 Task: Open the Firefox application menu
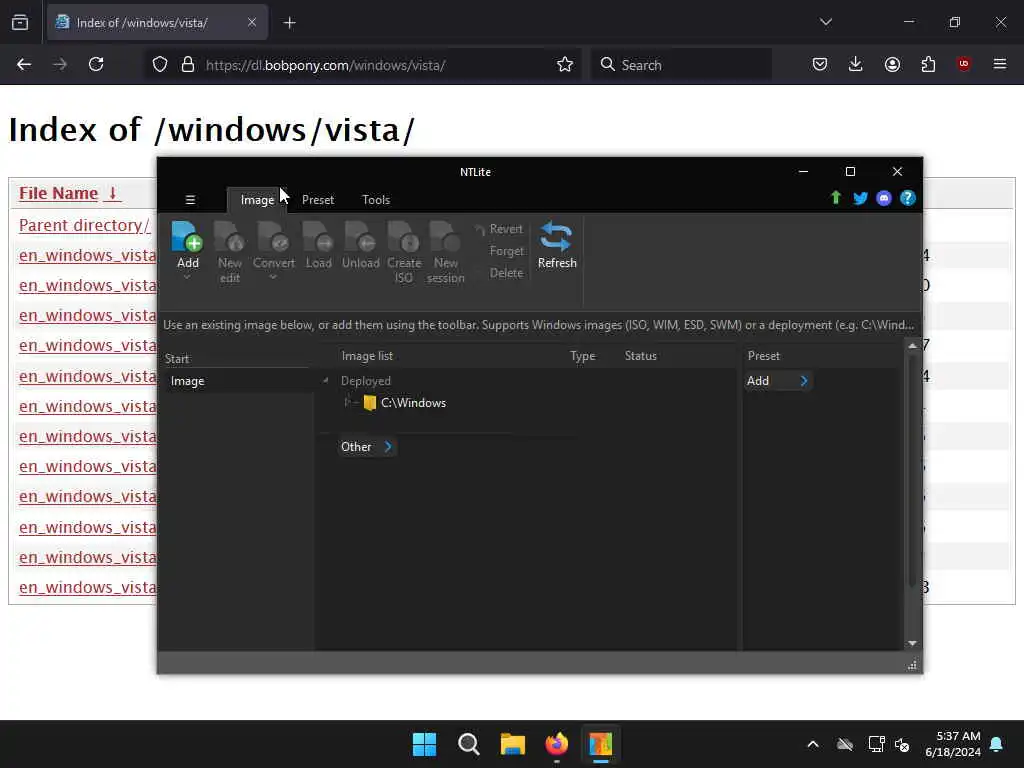click(1000, 64)
